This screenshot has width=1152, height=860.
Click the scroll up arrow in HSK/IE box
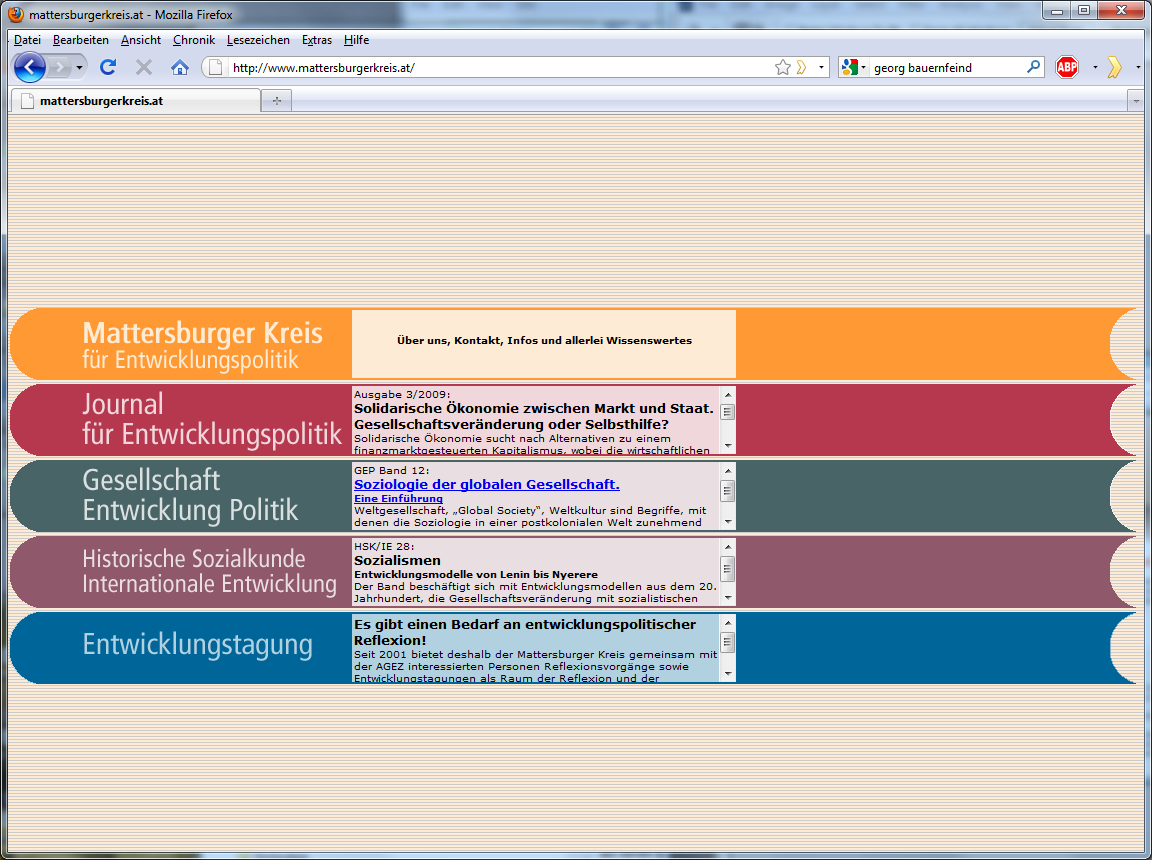pos(727,546)
